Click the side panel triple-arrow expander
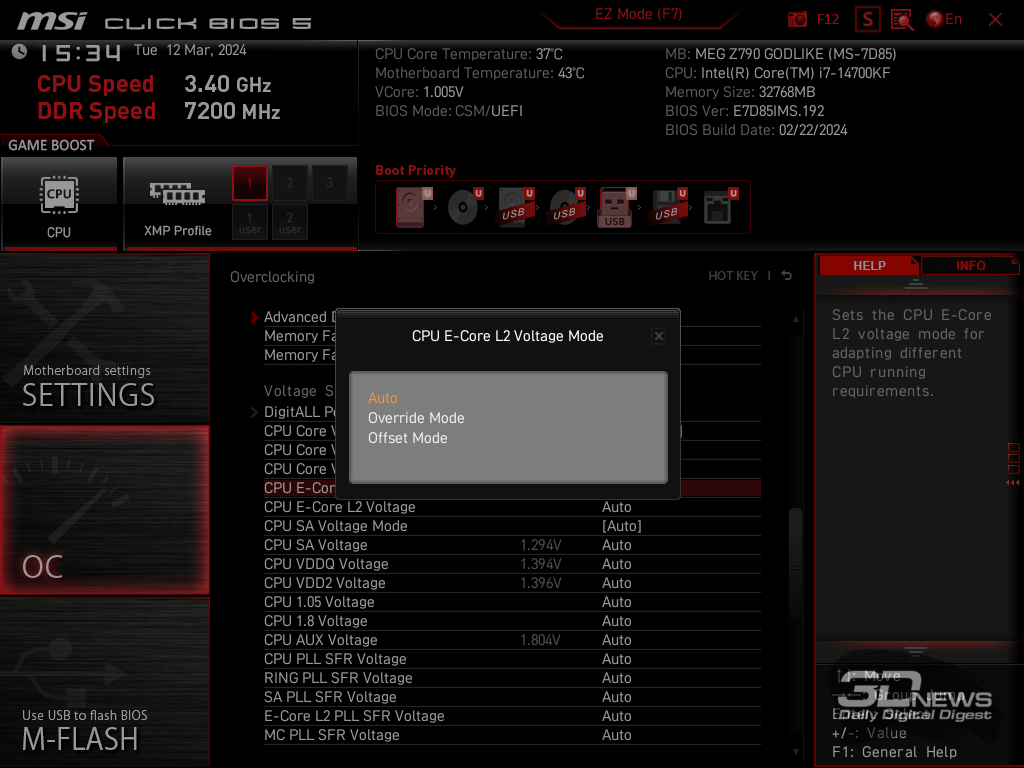The height and width of the screenshot is (768, 1024). tap(1013, 483)
